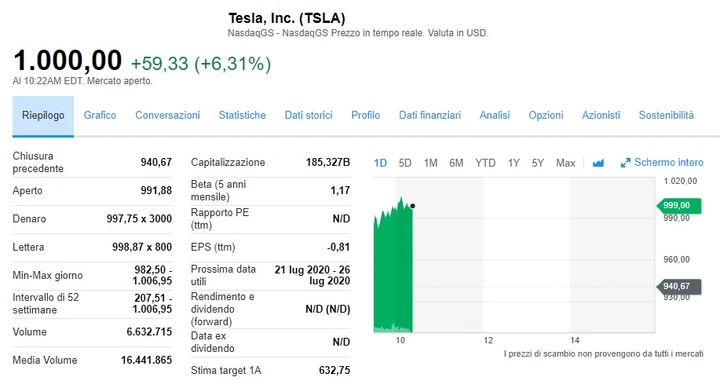This screenshot has width=720, height=389.
Task: Select the 1D chart range
Action: tap(380, 163)
